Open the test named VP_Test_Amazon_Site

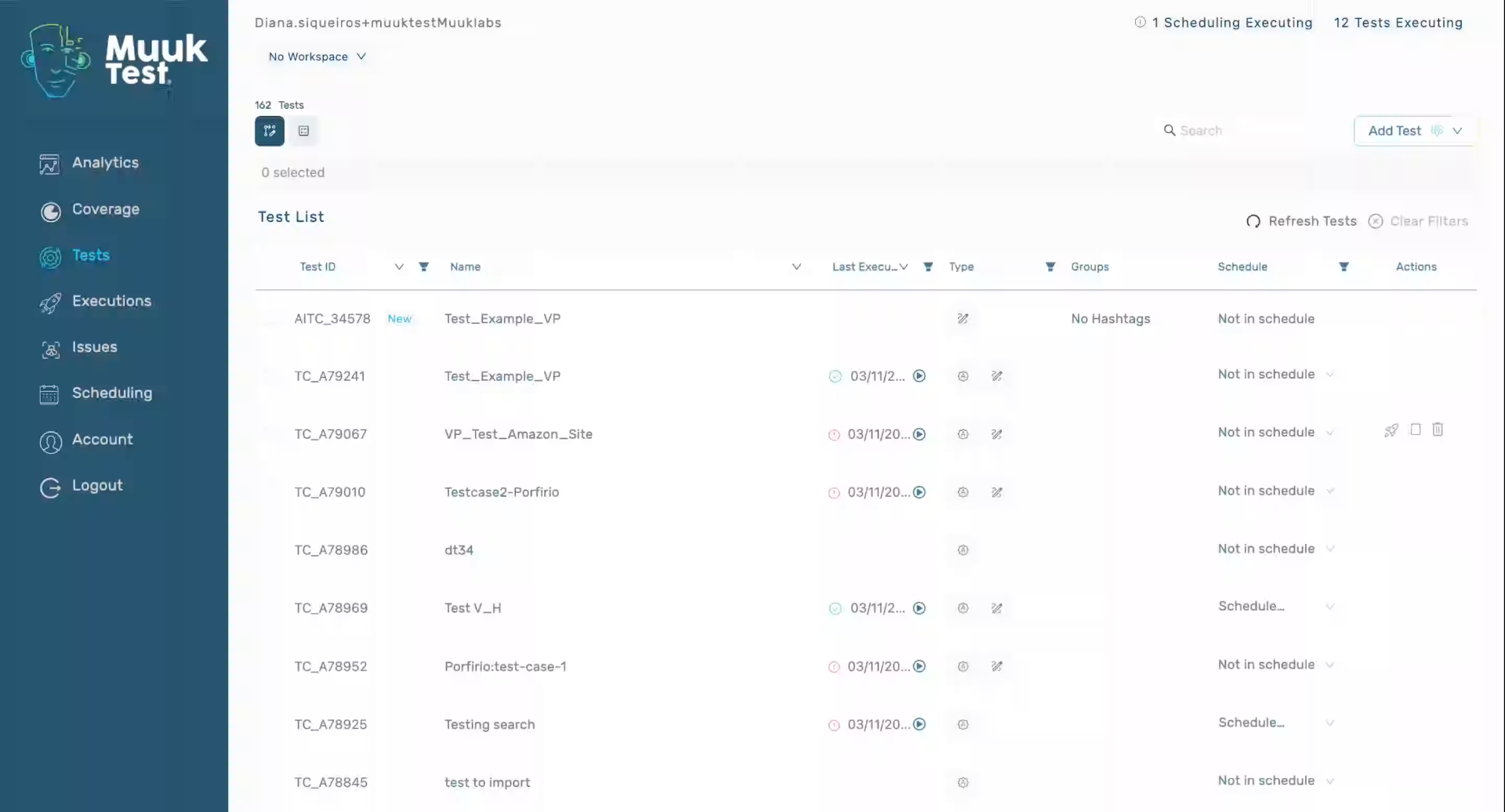point(518,434)
